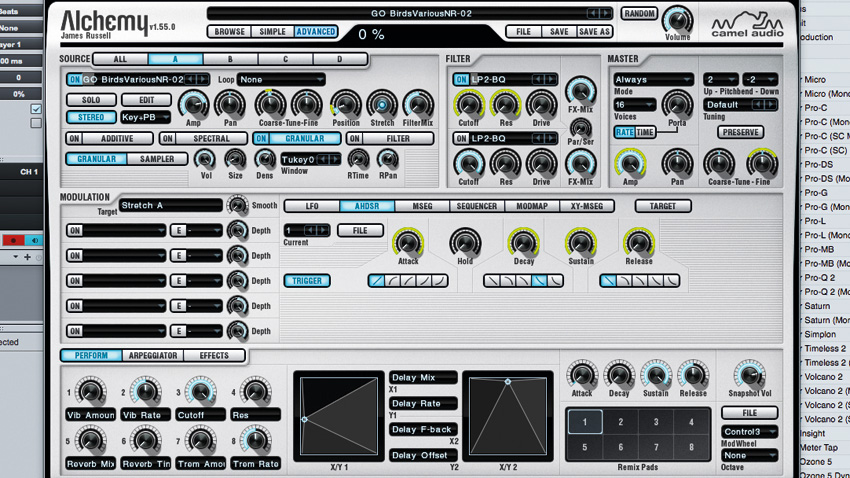The image size is (850, 478).
Task: Toggle first modulation slot ON button
Action: point(75,230)
